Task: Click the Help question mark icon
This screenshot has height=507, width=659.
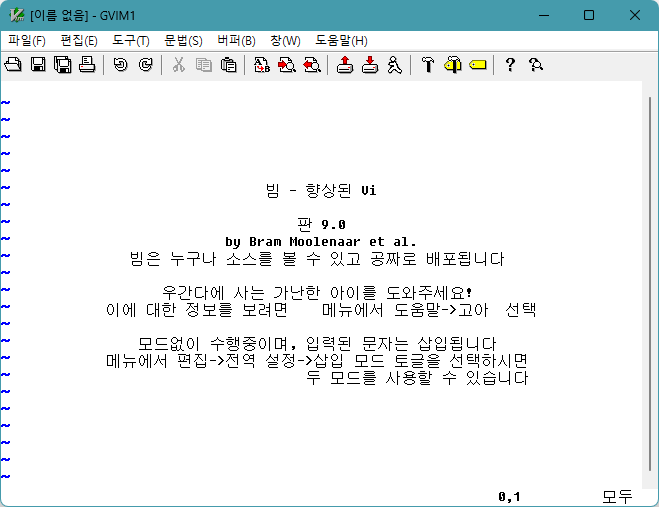Action: click(x=510, y=65)
